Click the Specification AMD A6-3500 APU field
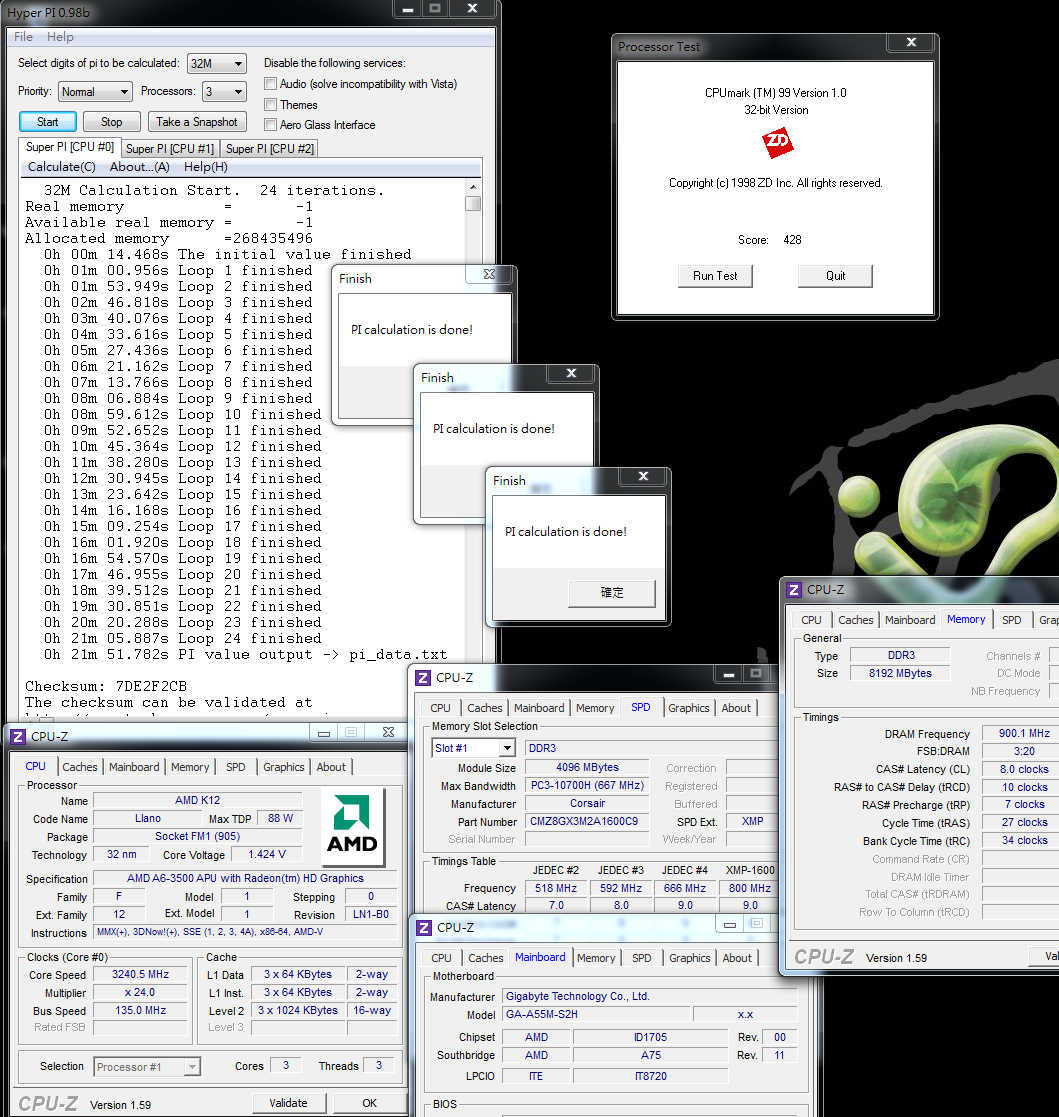Viewport: 1059px width, 1117px height. click(245, 878)
